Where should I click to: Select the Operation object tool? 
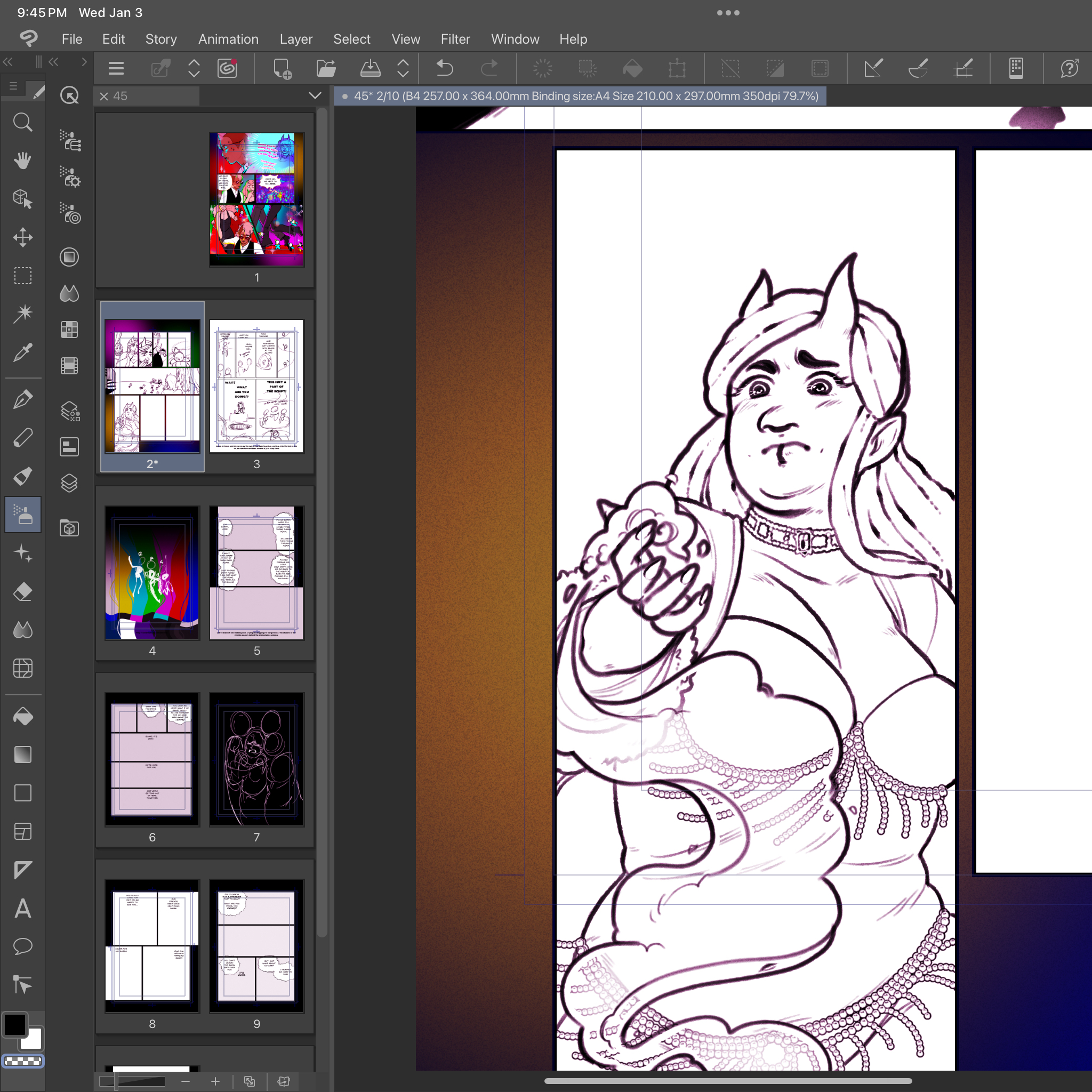[22, 199]
